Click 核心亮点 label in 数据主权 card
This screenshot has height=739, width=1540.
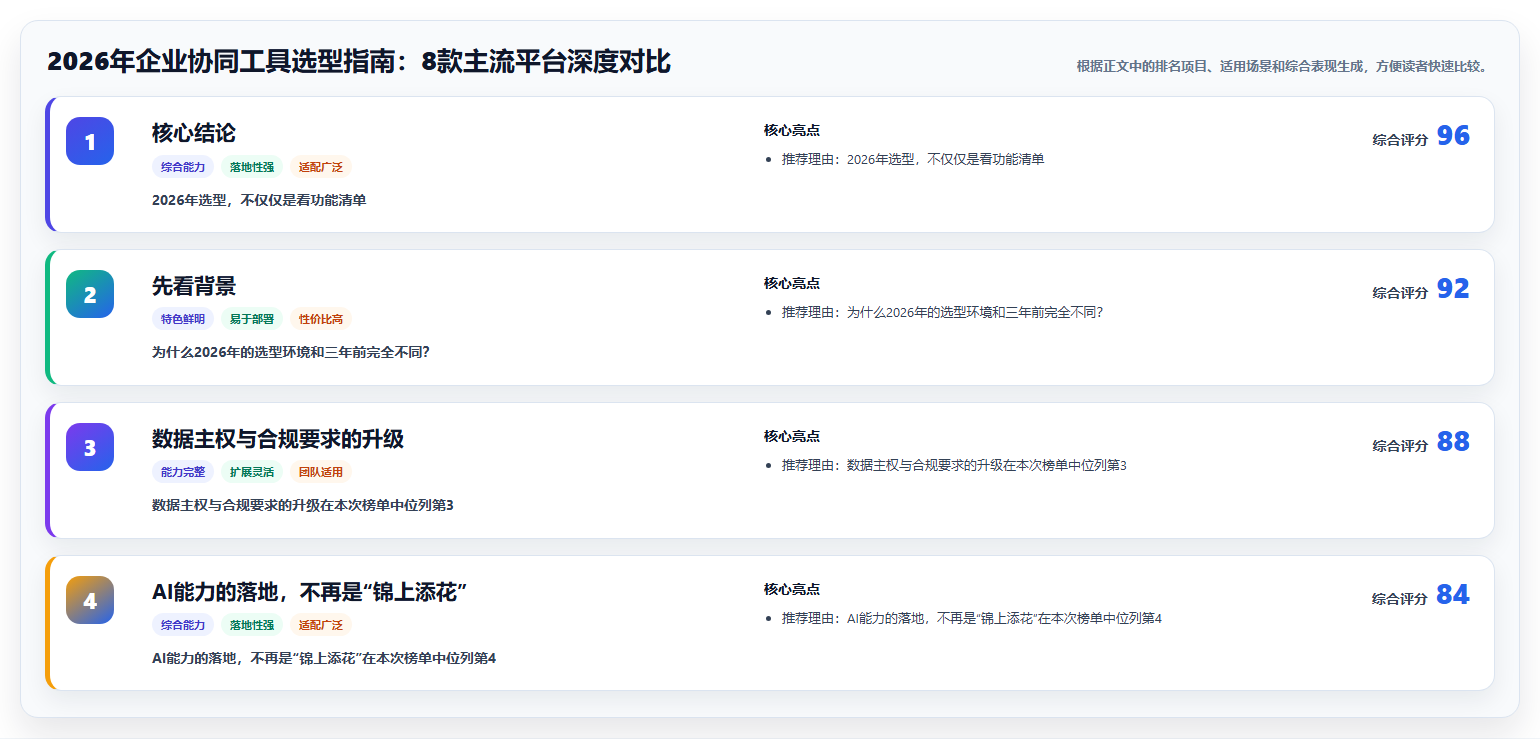(x=792, y=436)
